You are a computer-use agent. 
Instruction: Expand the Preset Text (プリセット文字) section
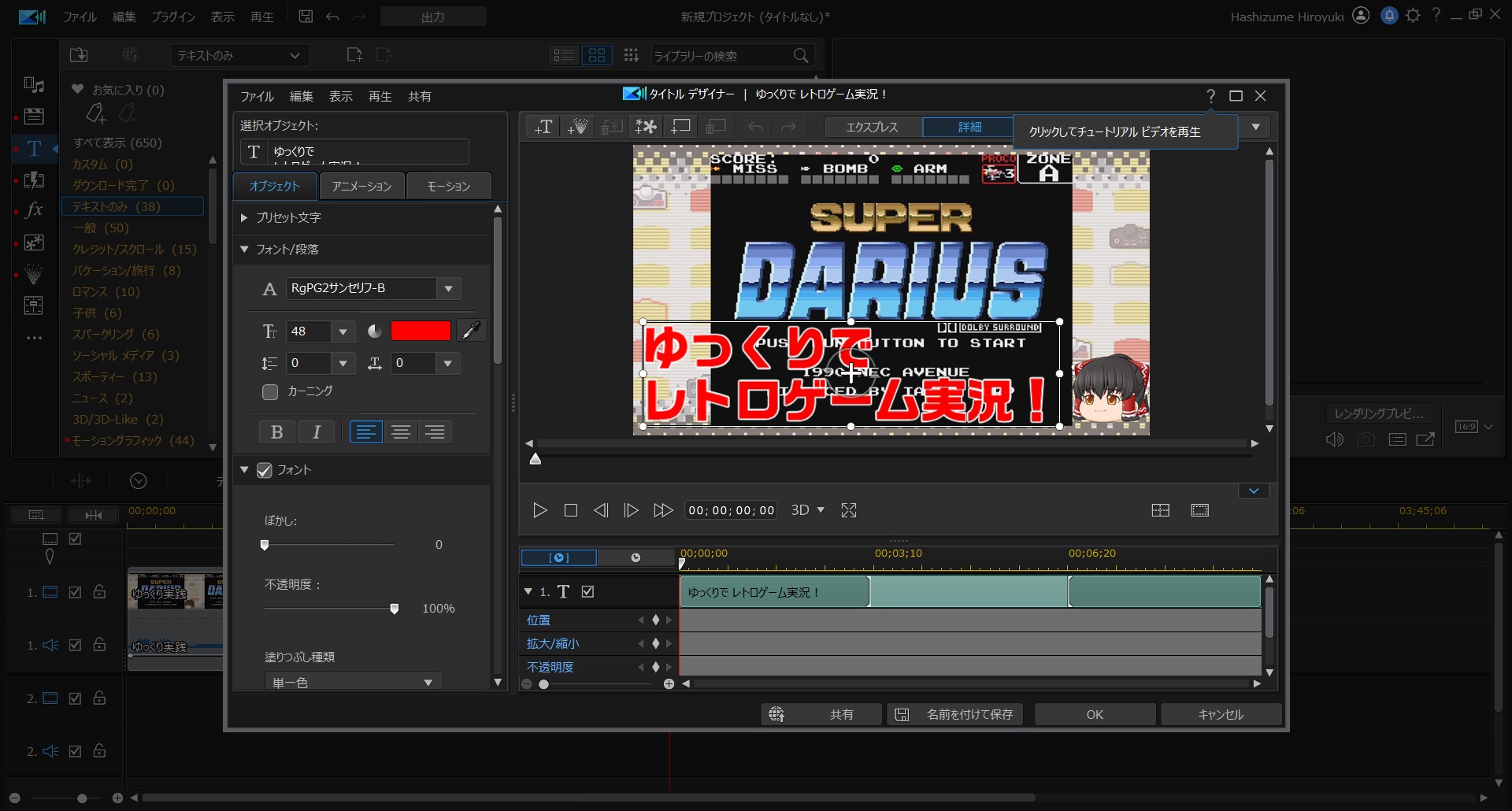[x=244, y=217]
